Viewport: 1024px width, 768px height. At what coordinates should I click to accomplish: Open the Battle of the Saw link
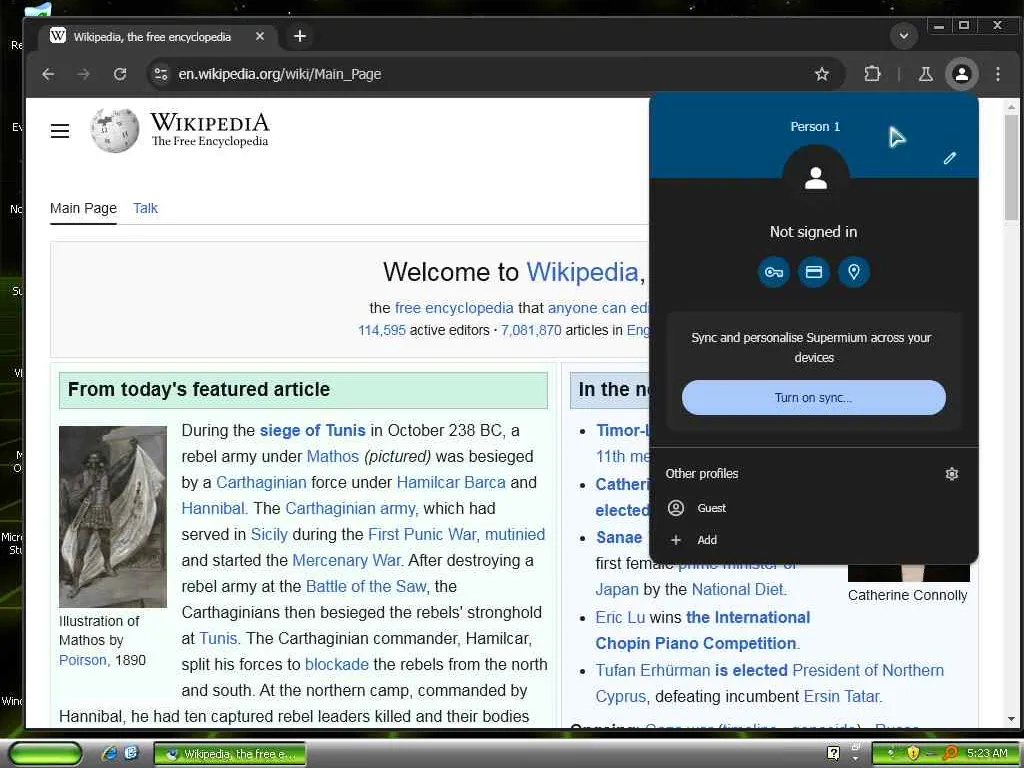point(367,586)
